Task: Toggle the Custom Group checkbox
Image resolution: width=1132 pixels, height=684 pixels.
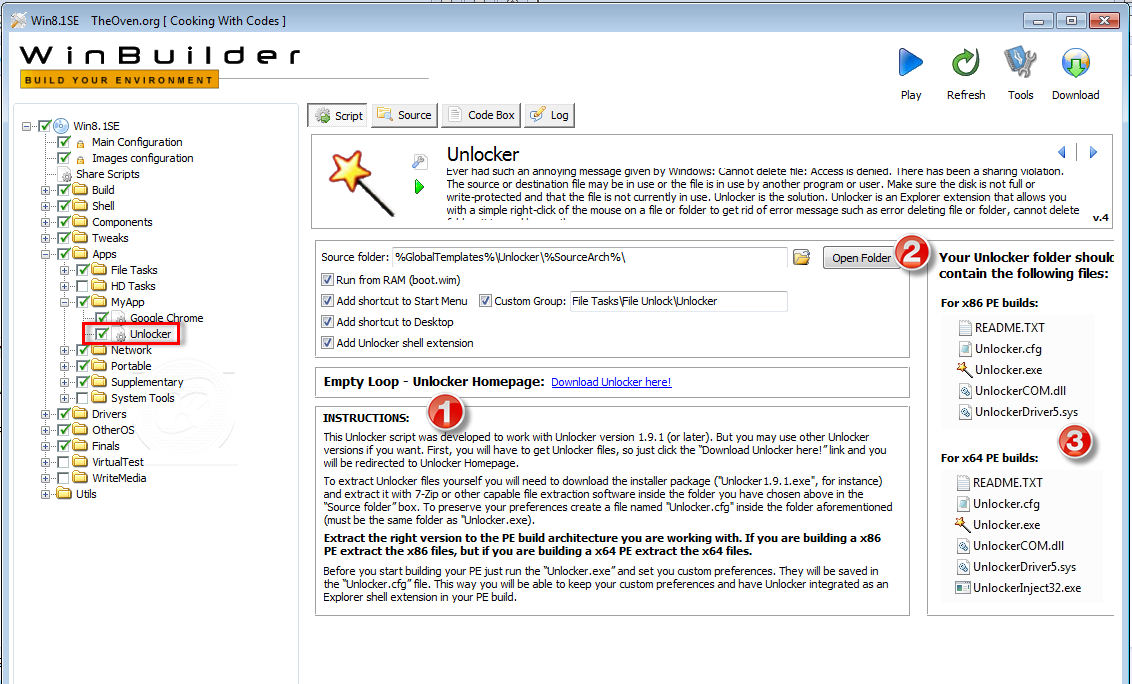Action: (485, 300)
